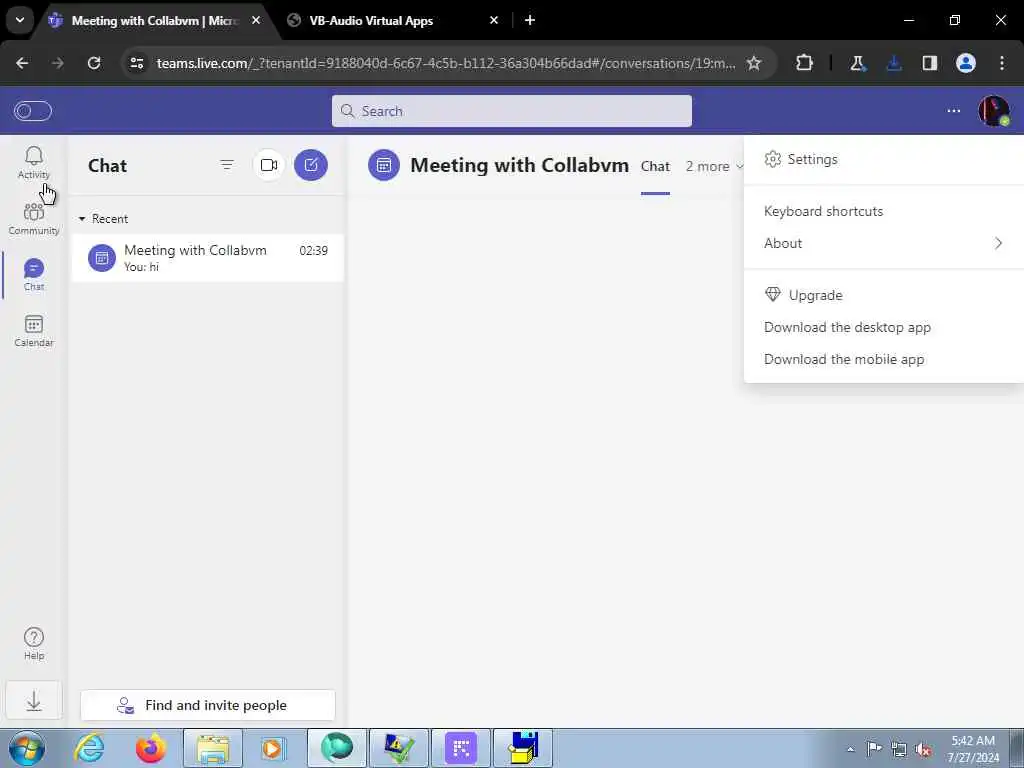Click the Action Center flag tray icon
Viewport: 1024px width, 768px height.
tap(874, 749)
